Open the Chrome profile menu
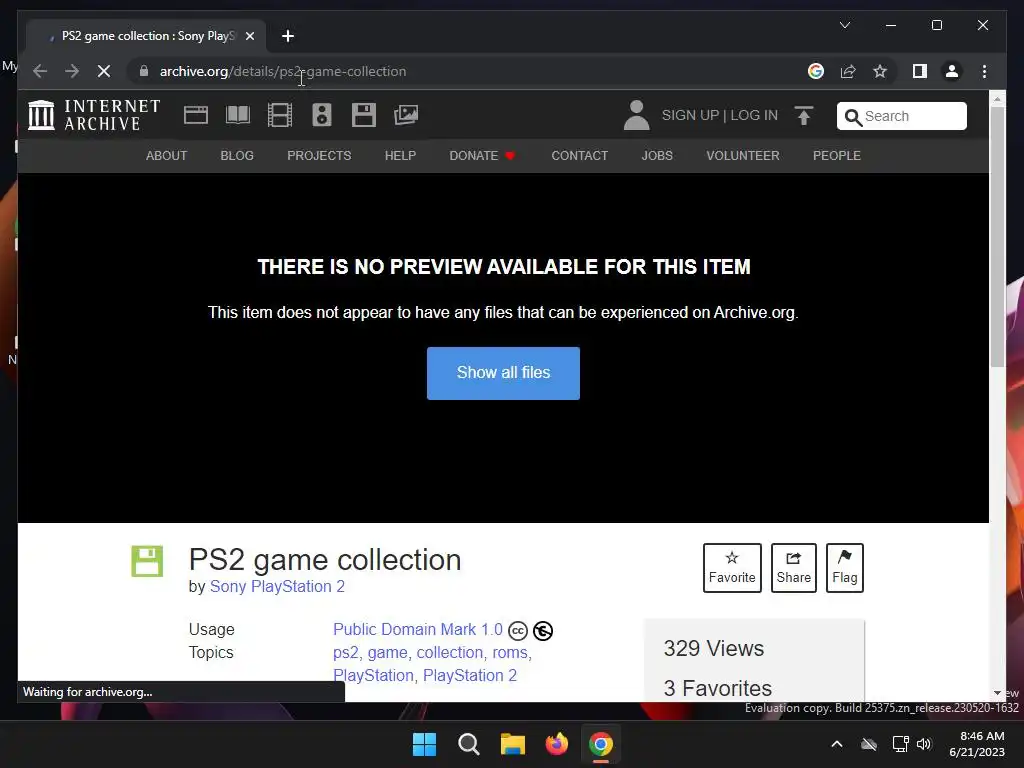Viewport: 1024px width, 768px height. (x=952, y=71)
